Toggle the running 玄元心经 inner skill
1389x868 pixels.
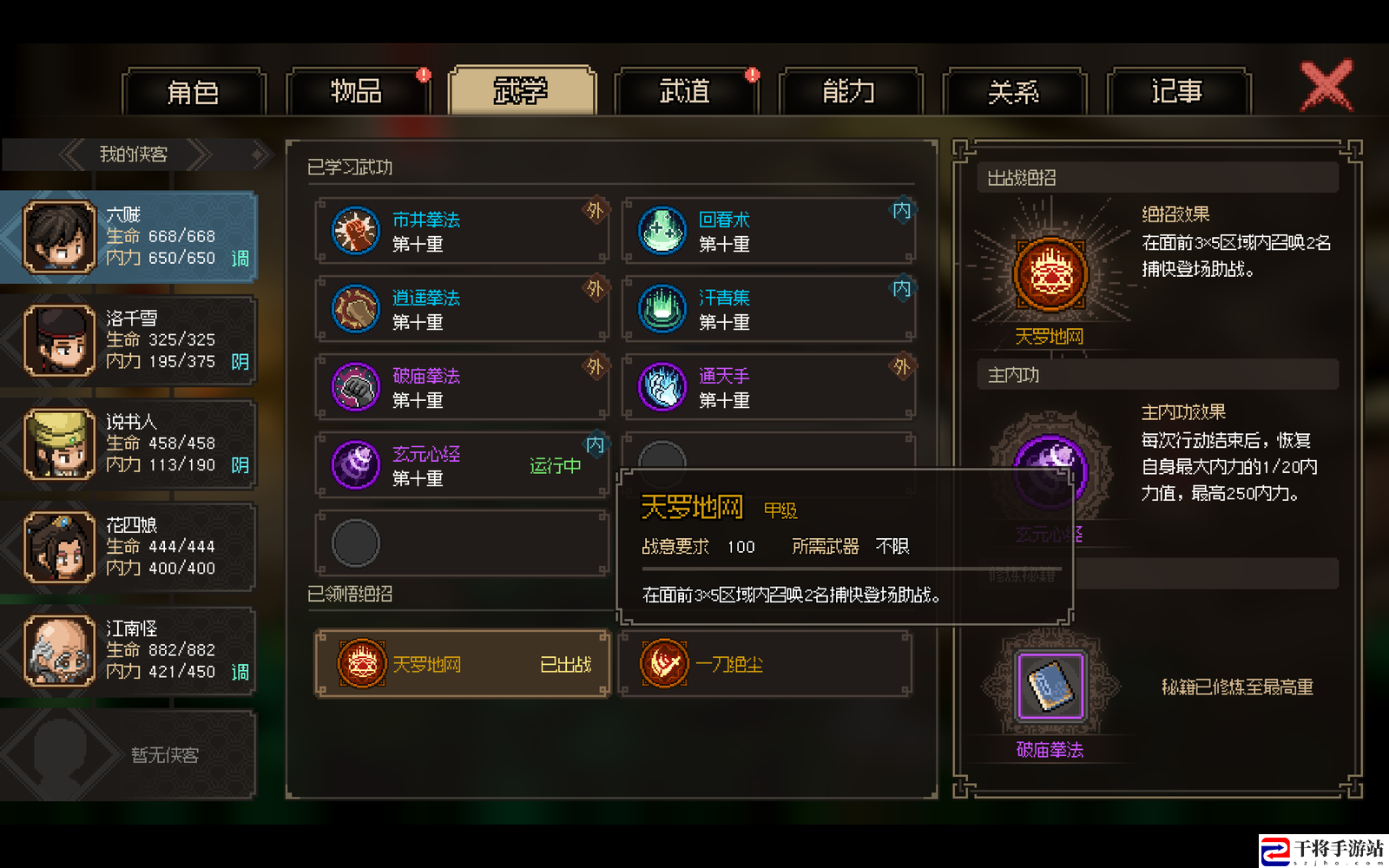(x=463, y=465)
